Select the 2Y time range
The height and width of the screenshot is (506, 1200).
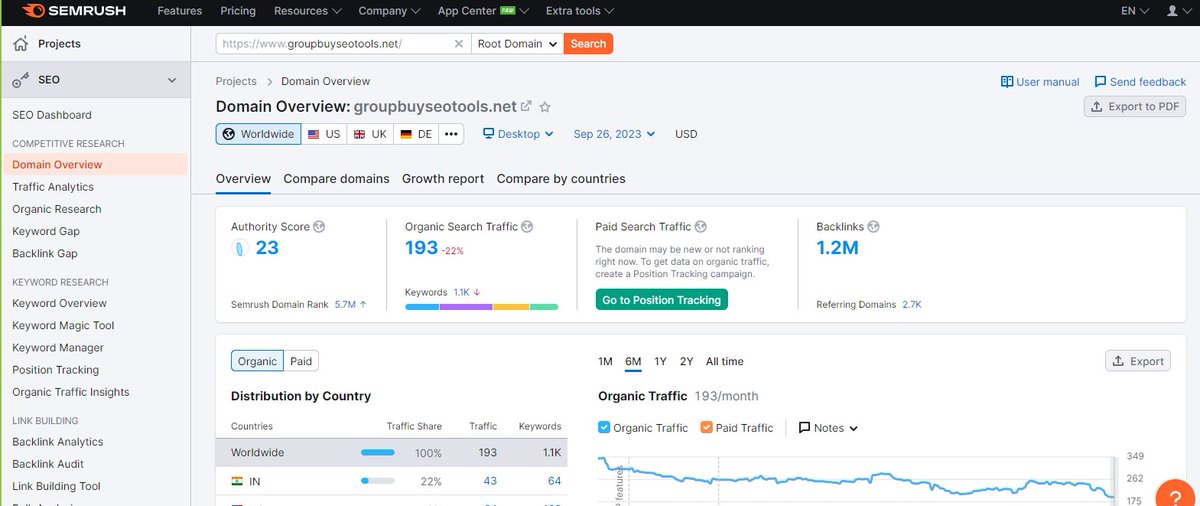click(x=686, y=362)
